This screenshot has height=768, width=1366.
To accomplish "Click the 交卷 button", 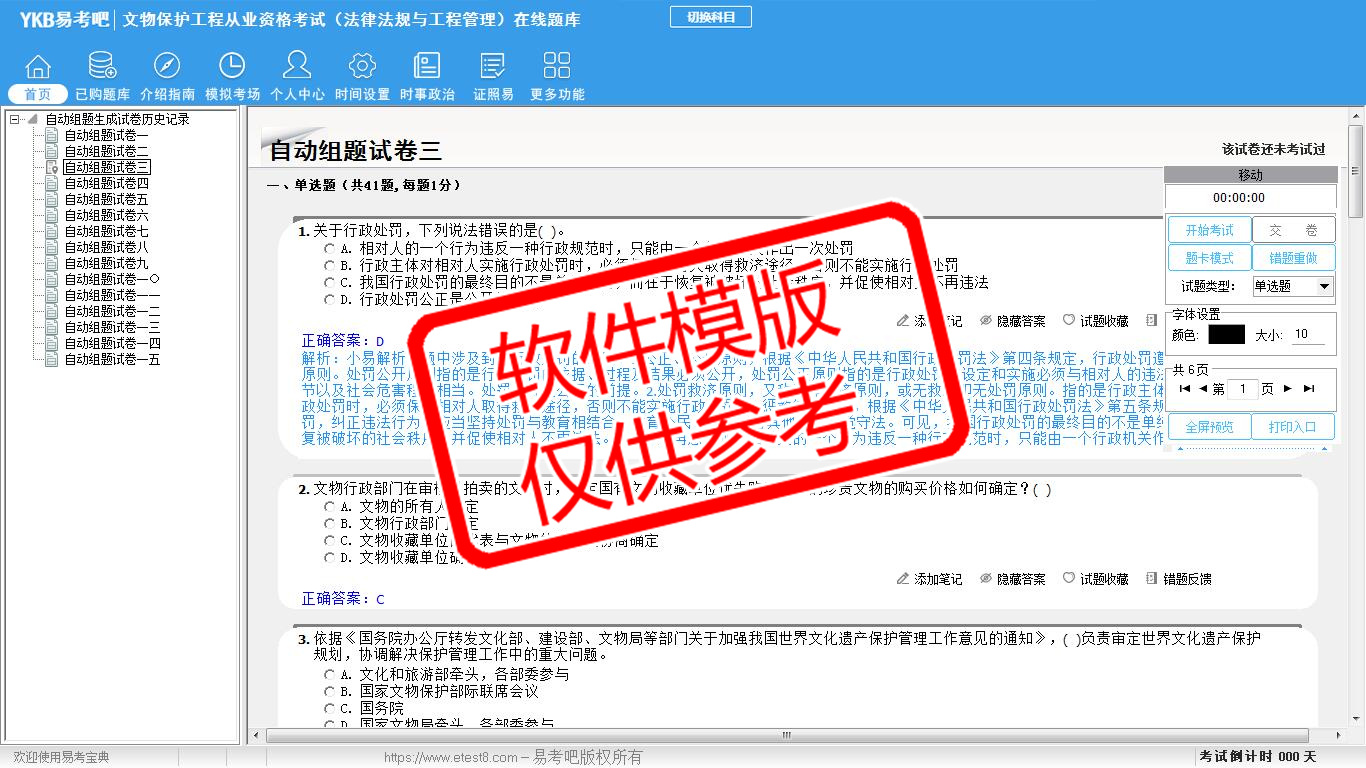I will pyautogui.click(x=1294, y=230).
